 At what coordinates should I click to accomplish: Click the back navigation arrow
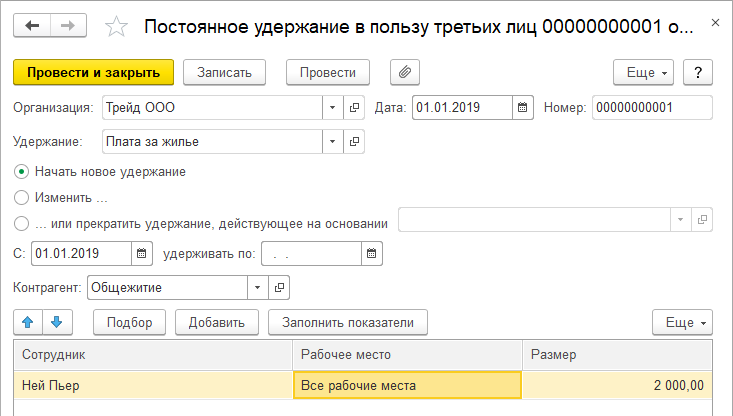pos(30,26)
